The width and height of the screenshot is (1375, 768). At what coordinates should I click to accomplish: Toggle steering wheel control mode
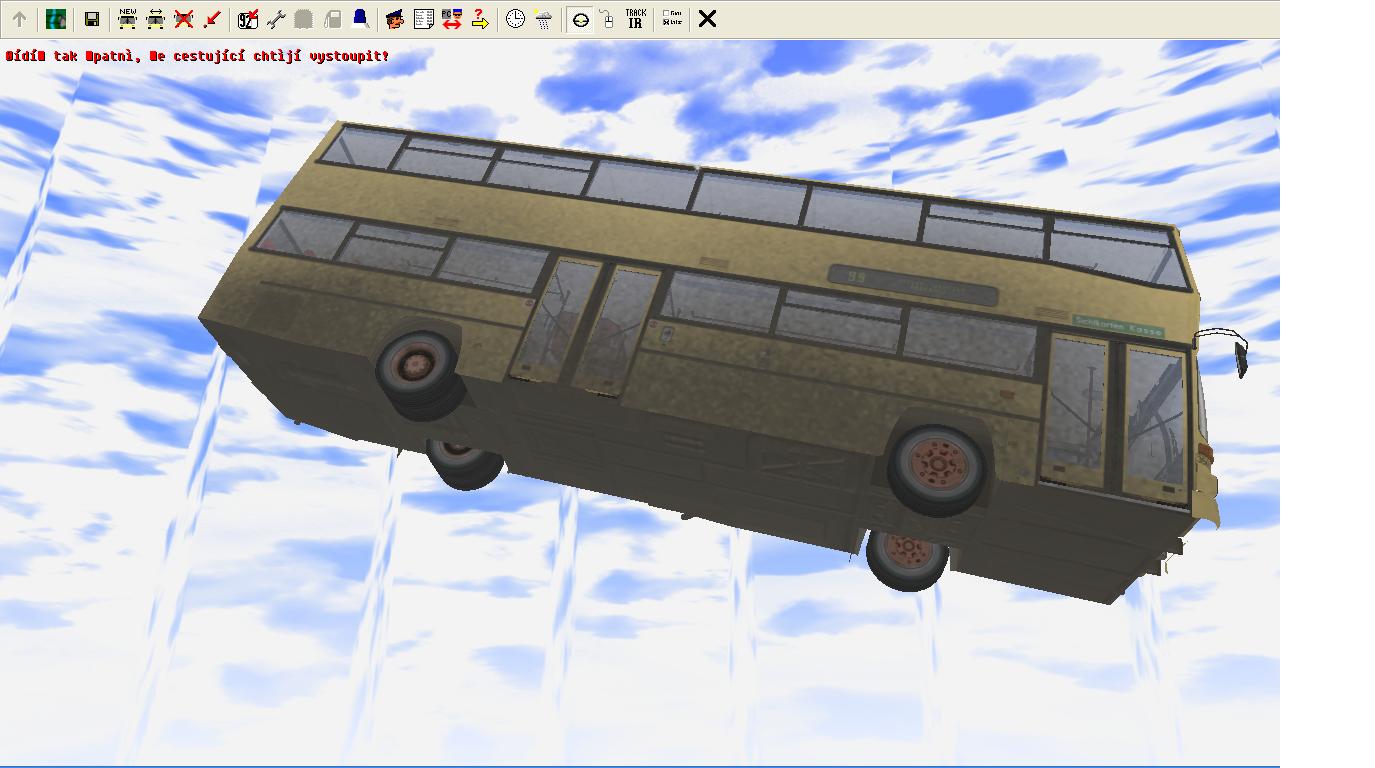[x=580, y=19]
